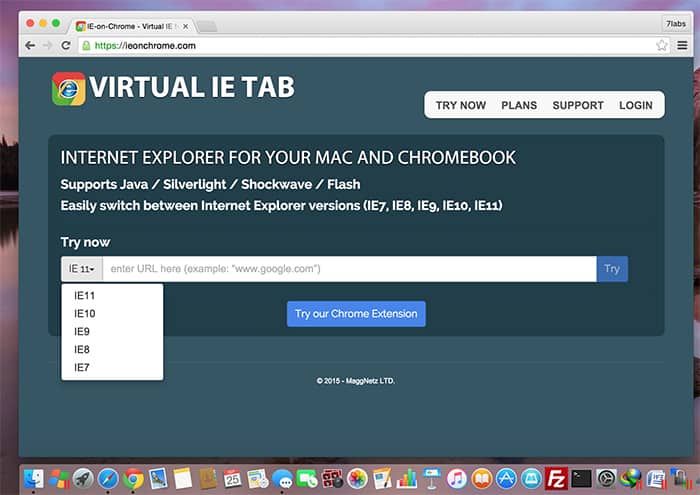Open FaceTime in the dock
The width and height of the screenshot is (700, 495).
point(307,479)
